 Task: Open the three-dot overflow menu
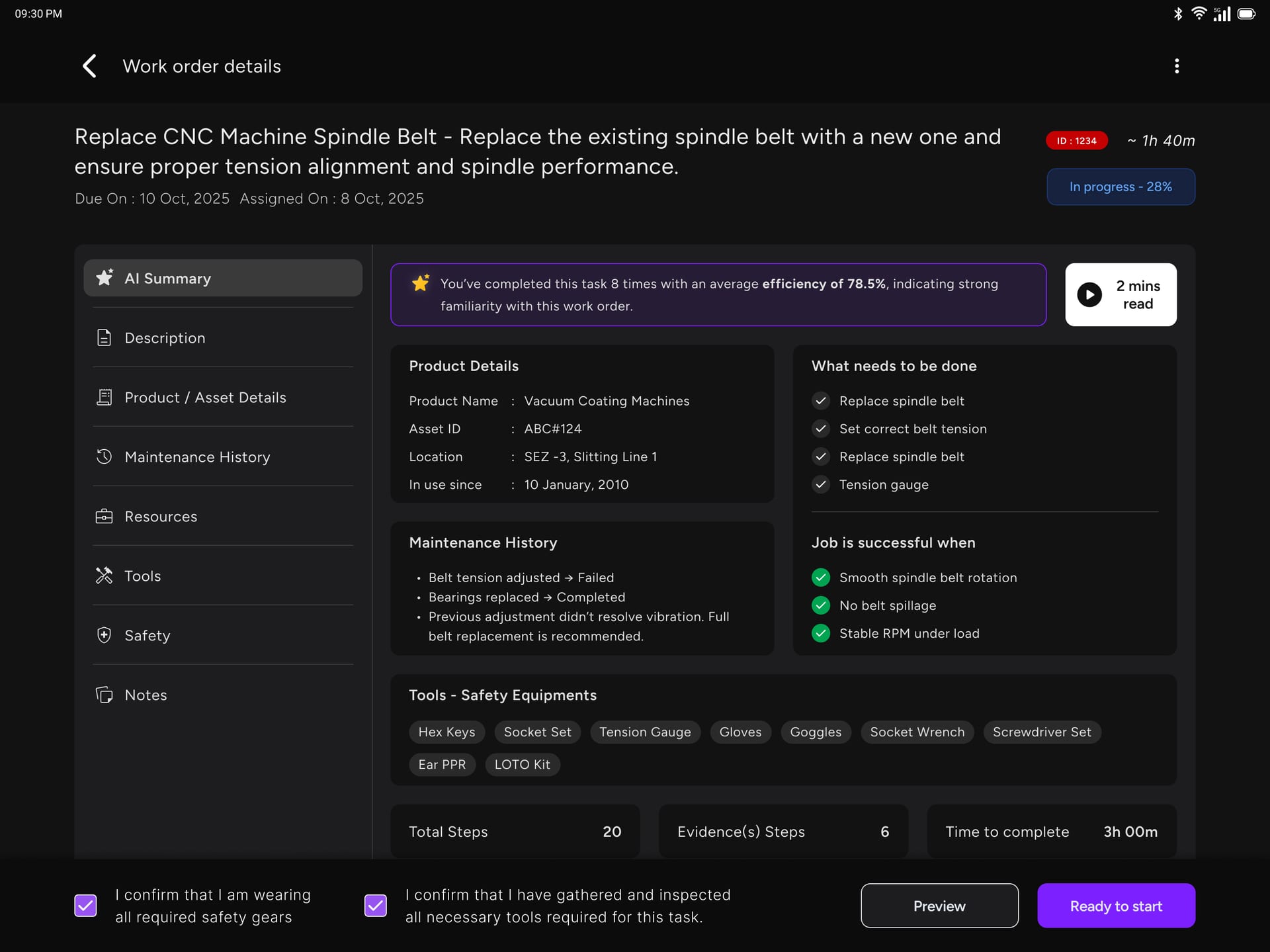coord(1176,66)
